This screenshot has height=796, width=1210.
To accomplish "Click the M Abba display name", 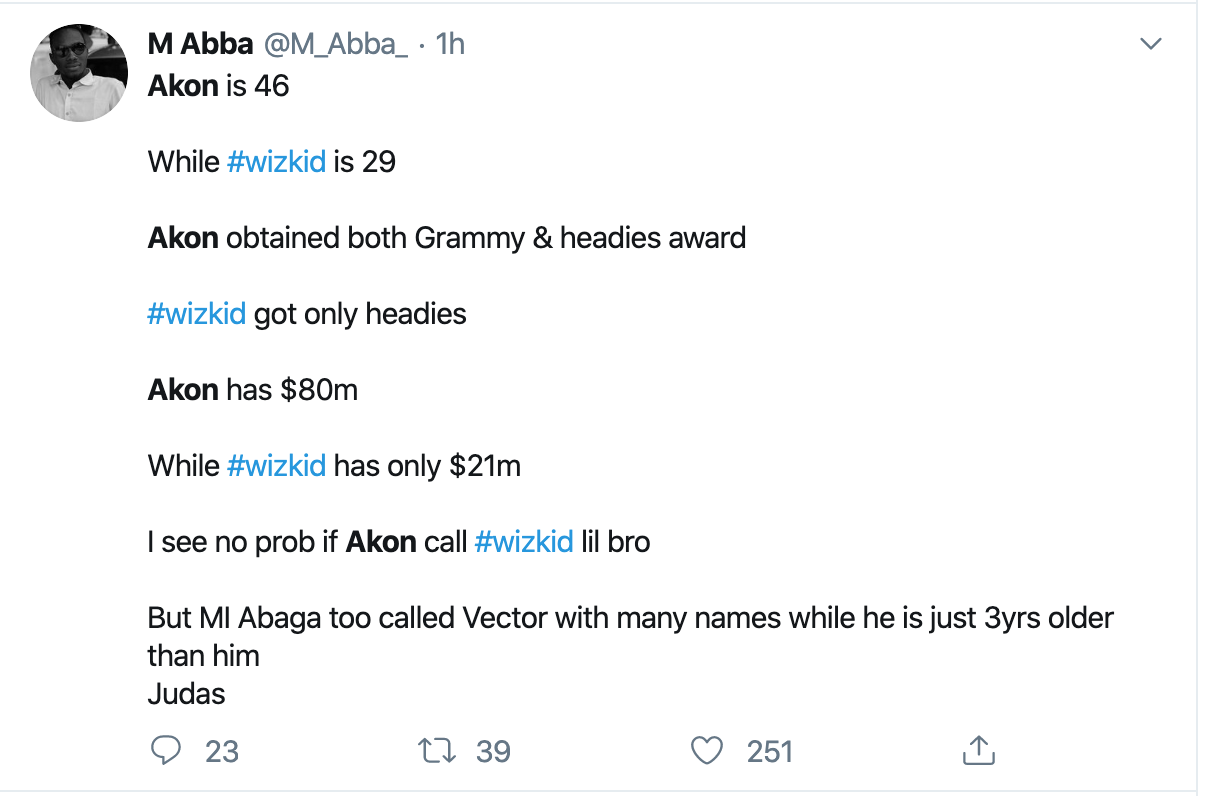I will click(199, 44).
